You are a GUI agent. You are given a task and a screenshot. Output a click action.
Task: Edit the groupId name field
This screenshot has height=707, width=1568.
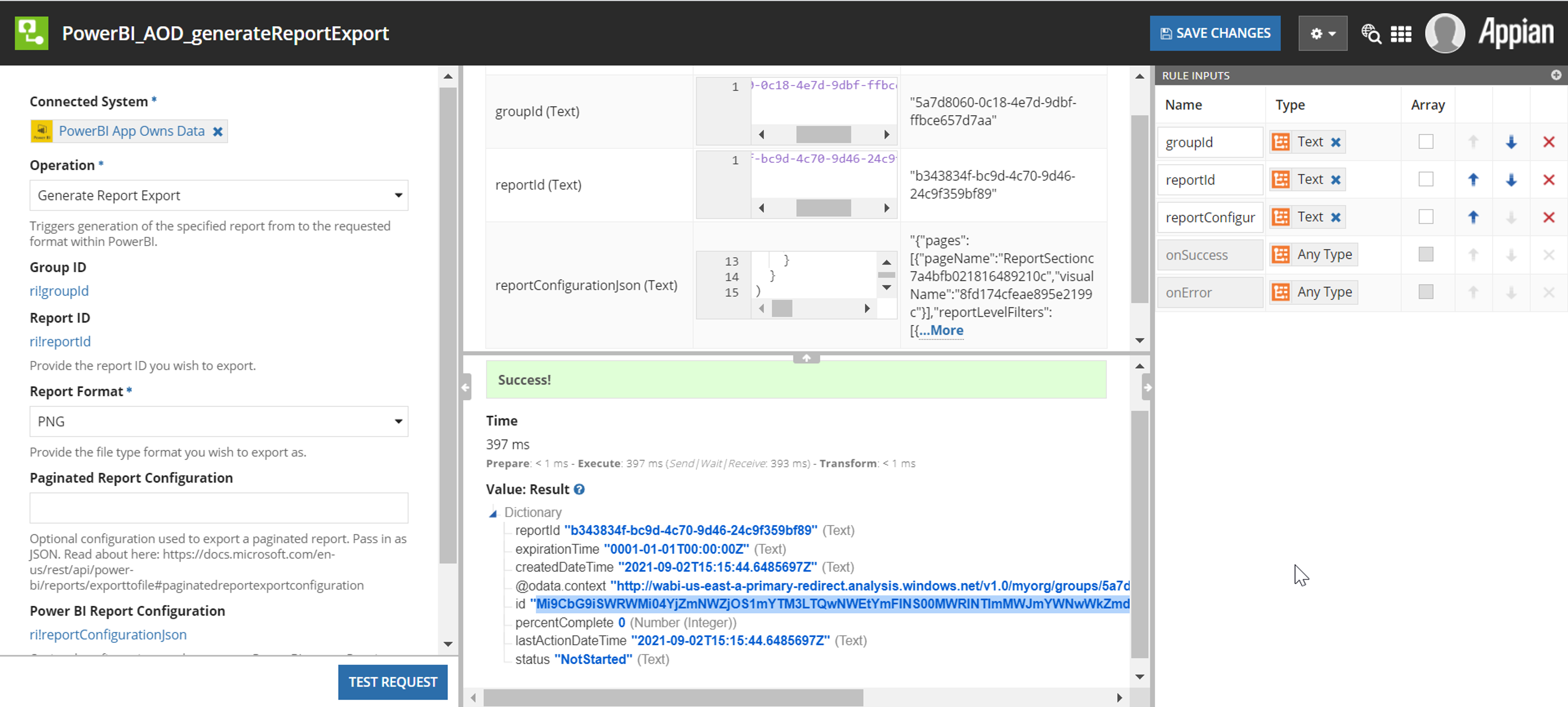[1209, 142]
